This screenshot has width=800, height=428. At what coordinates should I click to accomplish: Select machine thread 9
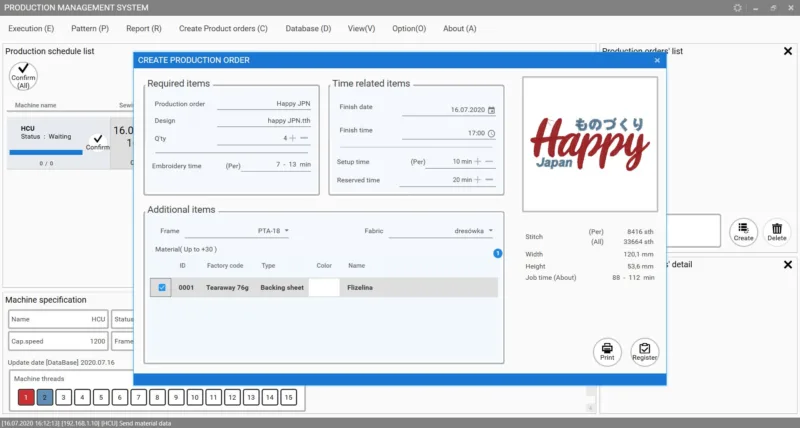click(x=176, y=397)
